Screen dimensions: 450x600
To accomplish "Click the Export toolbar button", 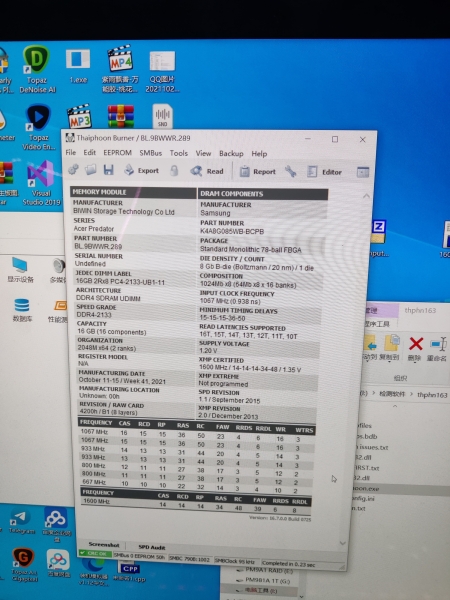I will point(141,170).
